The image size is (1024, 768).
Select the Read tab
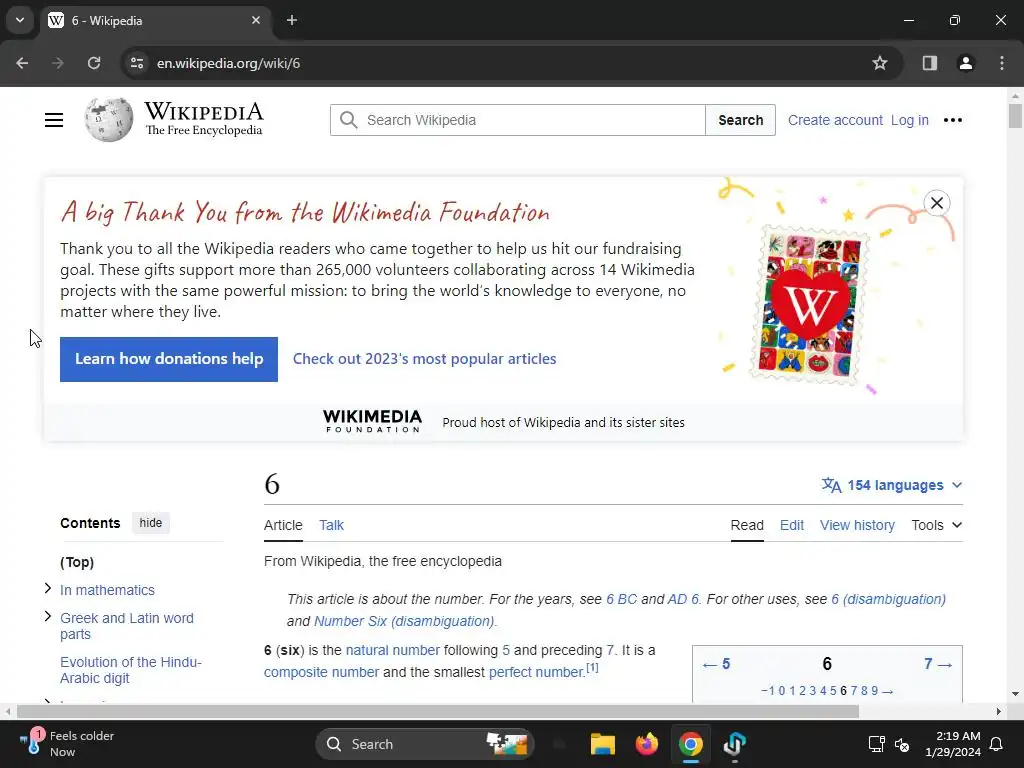pyautogui.click(x=747, y=525)
